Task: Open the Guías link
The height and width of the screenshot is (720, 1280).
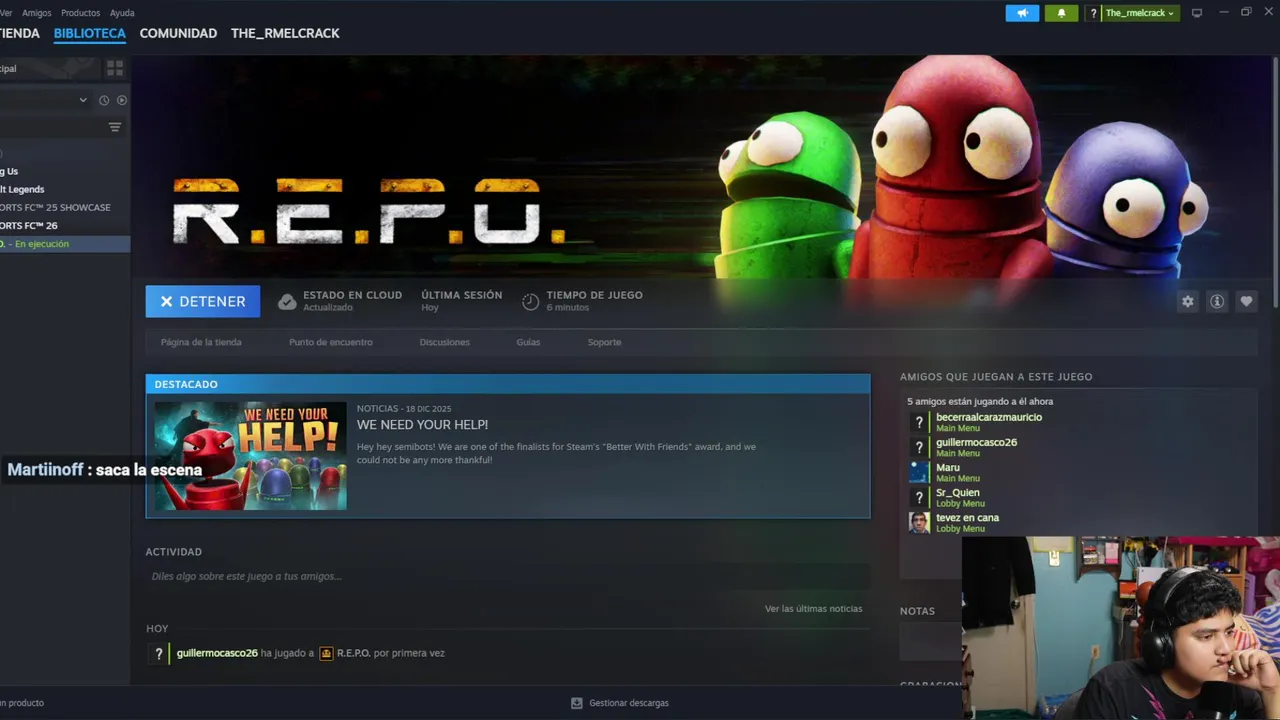Action: 528,342
